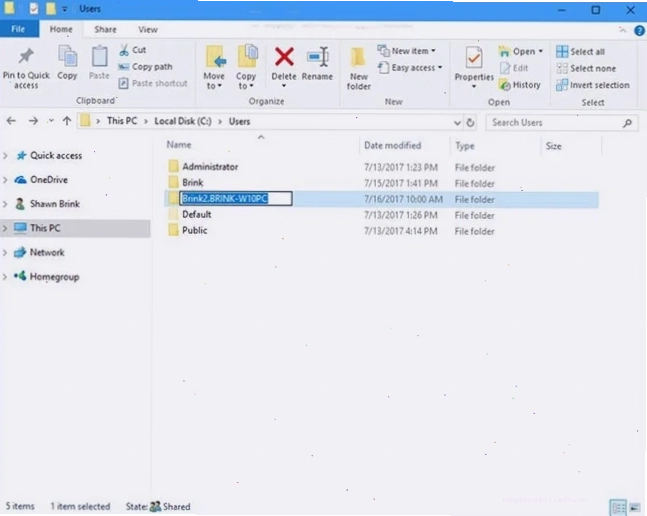Switch to the Share ribbon tab
The image size is (647, 516).
[105, 30]
